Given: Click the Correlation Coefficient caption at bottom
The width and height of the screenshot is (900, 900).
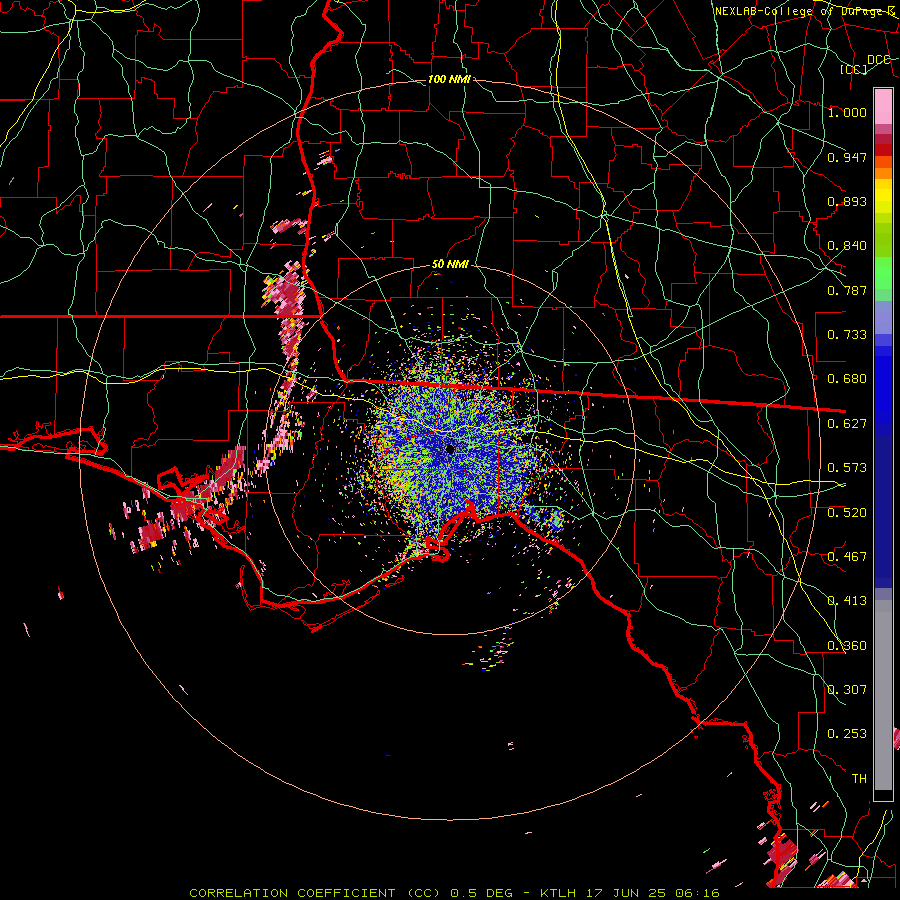Looking at the screenshot, I should click(455, 893).
